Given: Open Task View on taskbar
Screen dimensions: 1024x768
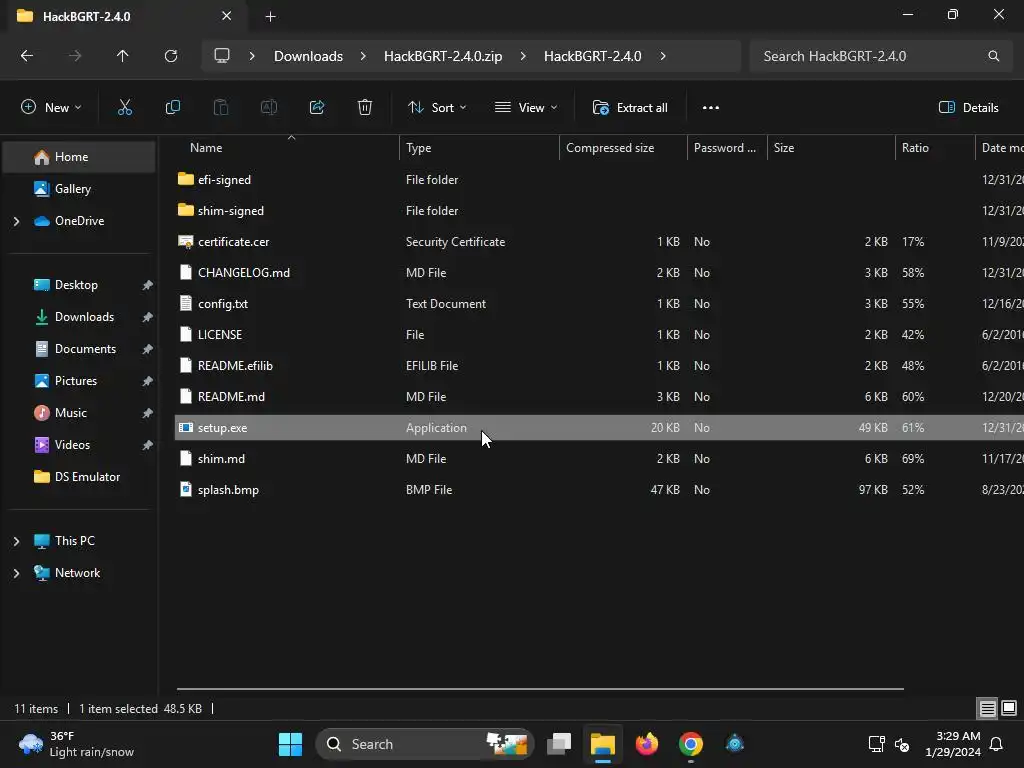Looking at the screenshot, I should pos(559,744).
